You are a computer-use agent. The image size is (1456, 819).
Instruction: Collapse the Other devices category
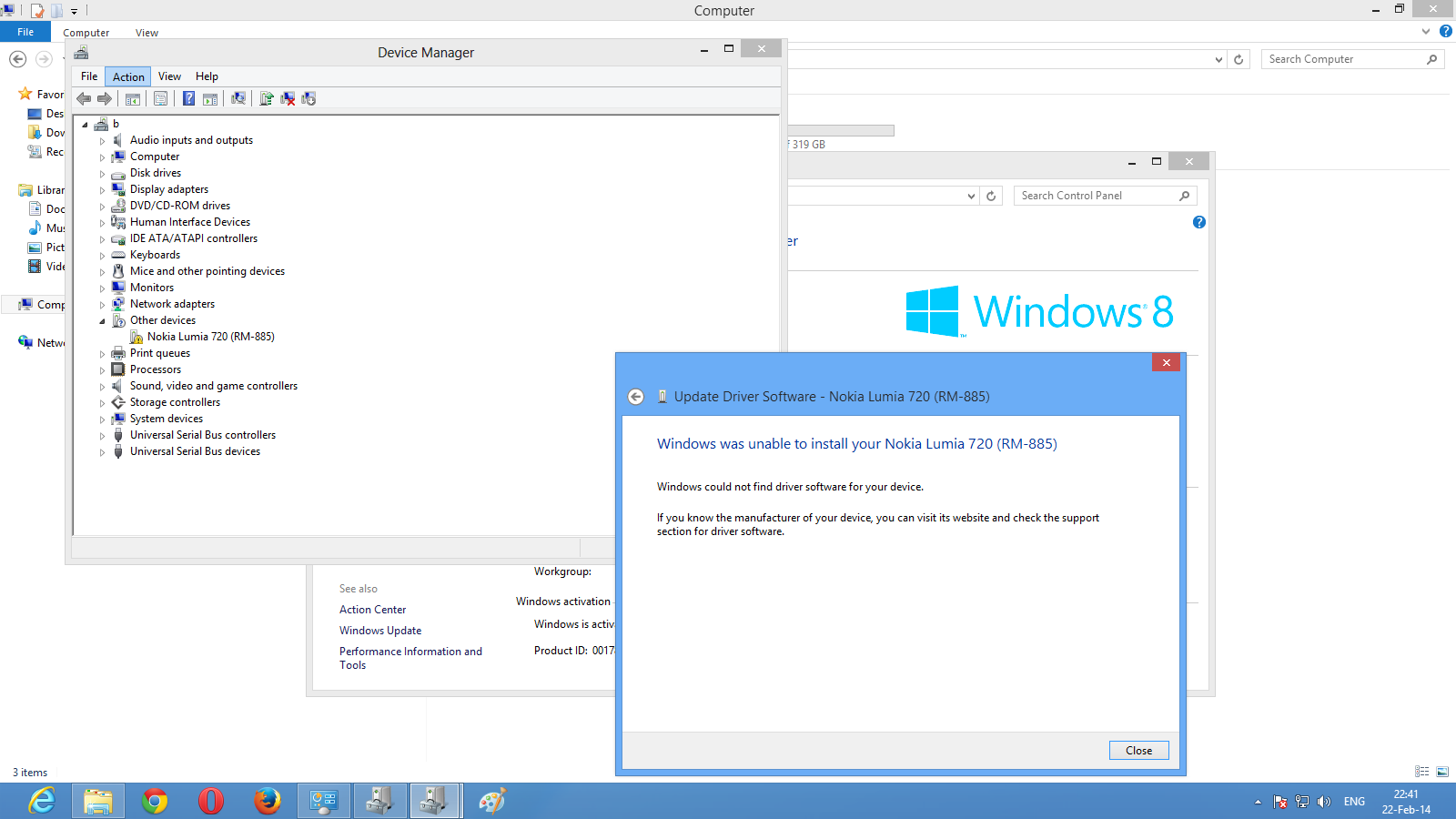103,321
